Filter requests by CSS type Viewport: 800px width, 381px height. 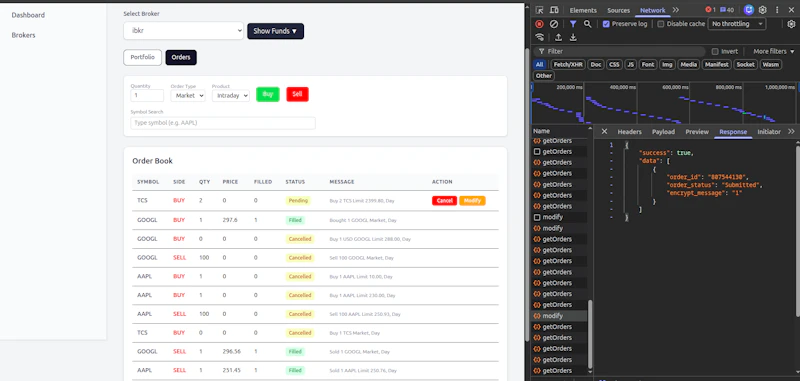[614, 65]
